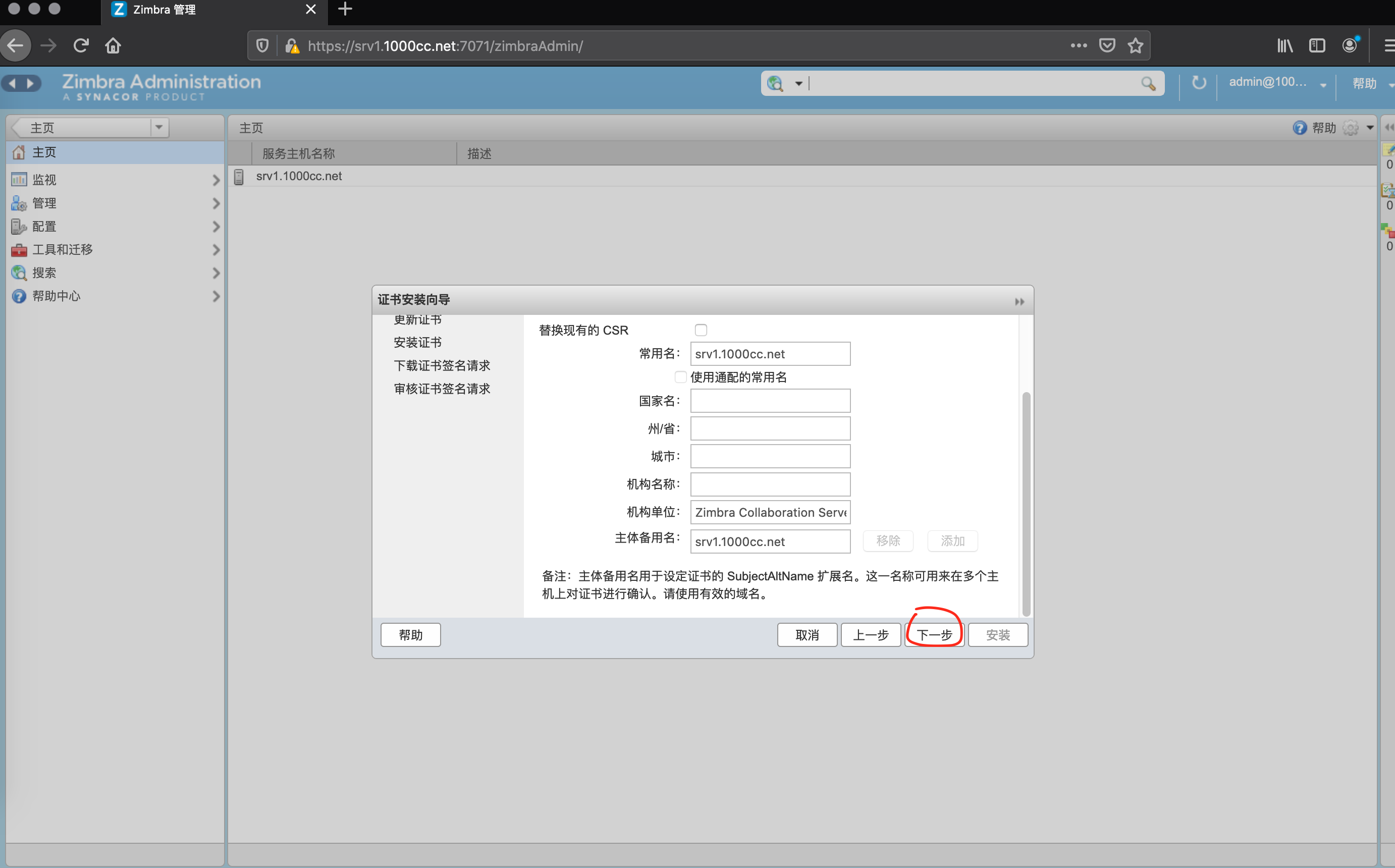This screenshot has height=868, width=1395.
Task: Select 审核证书签名请求 wizard step
Action: (442, 389)
